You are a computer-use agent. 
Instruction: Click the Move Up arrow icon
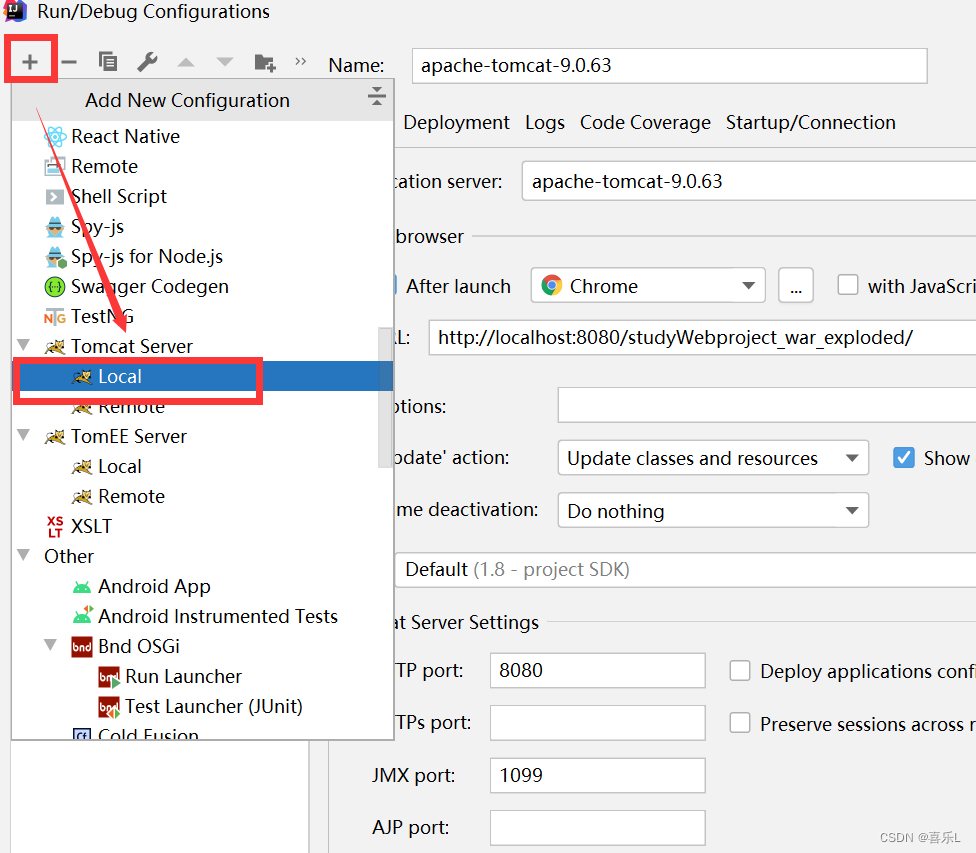point(185,62)
